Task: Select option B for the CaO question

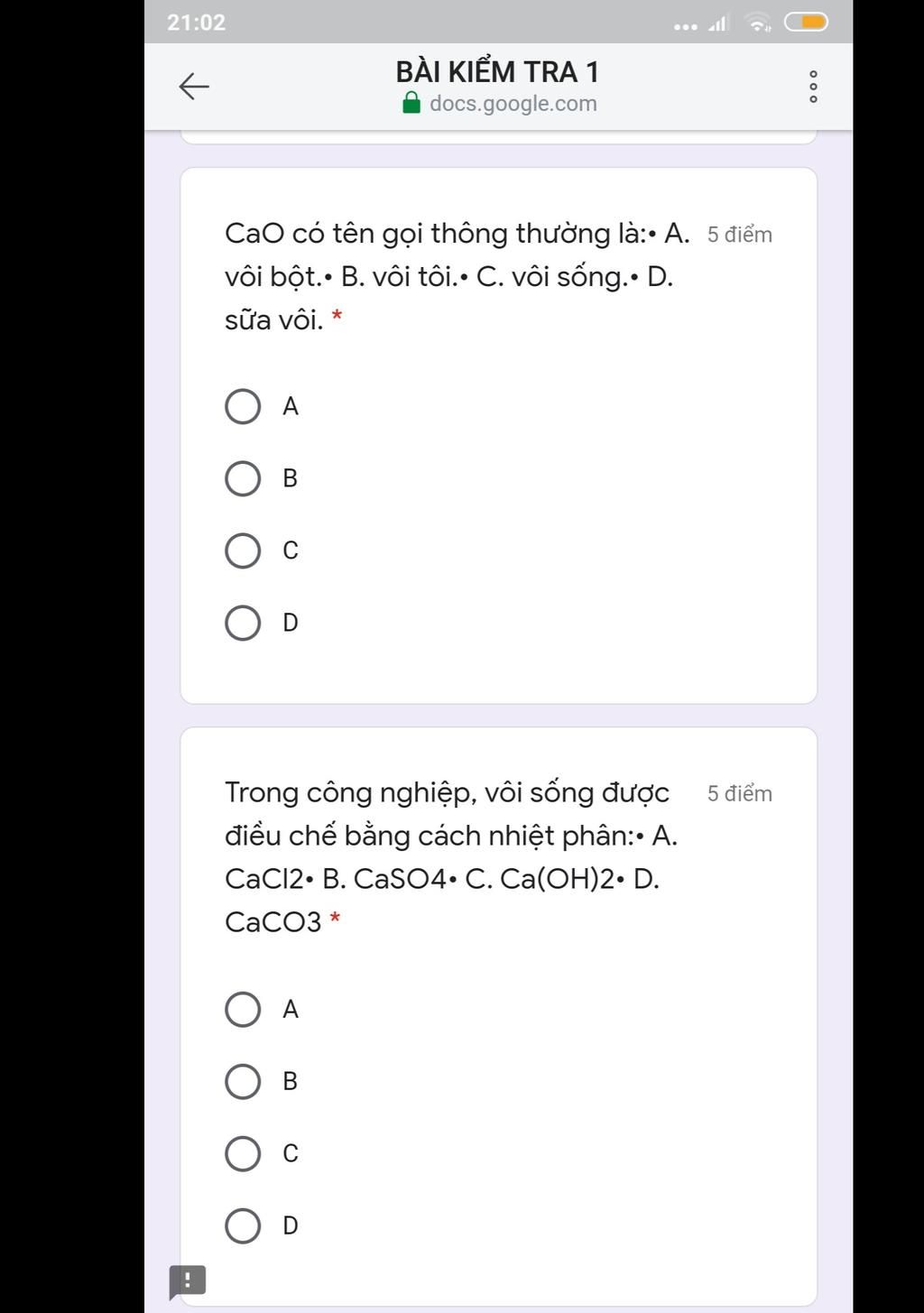Action: (243, 478)
